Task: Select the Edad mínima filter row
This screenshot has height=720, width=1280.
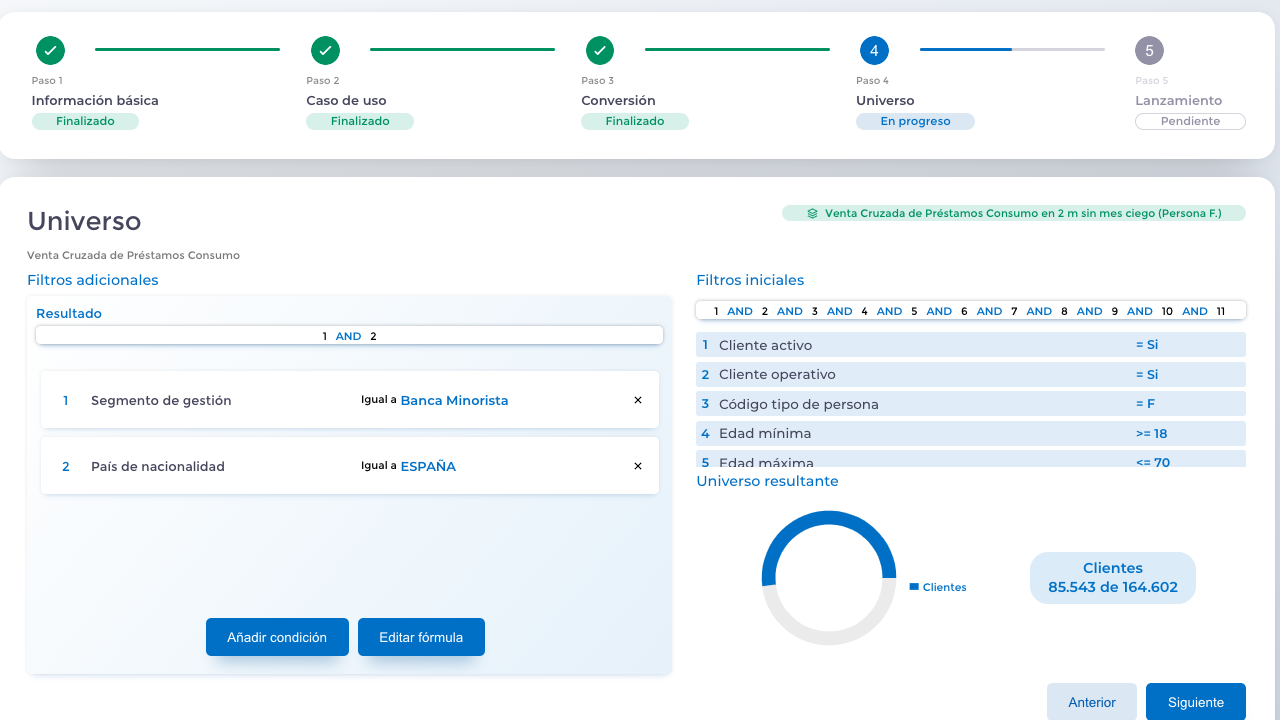Action: point(971,433)
